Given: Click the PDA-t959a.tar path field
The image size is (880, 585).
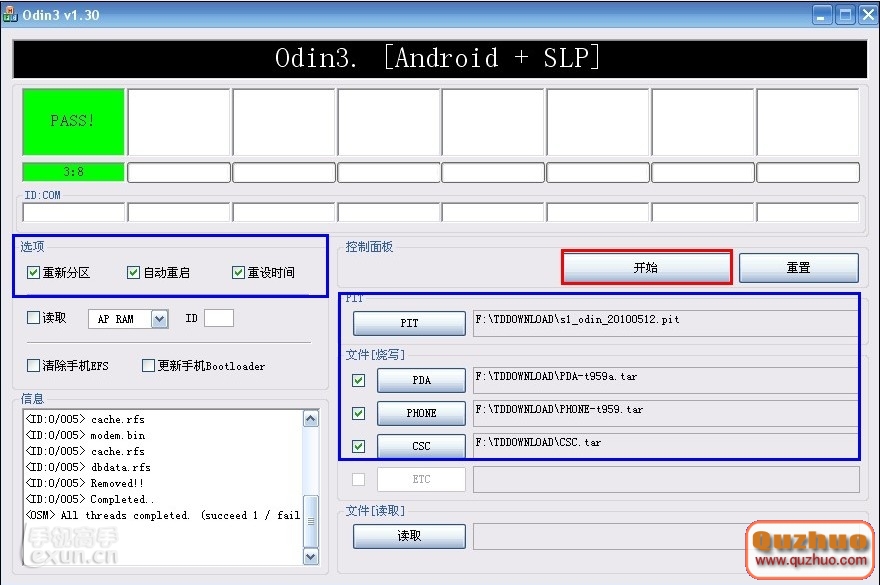Looking at the screenshot, I should [666, 380].
